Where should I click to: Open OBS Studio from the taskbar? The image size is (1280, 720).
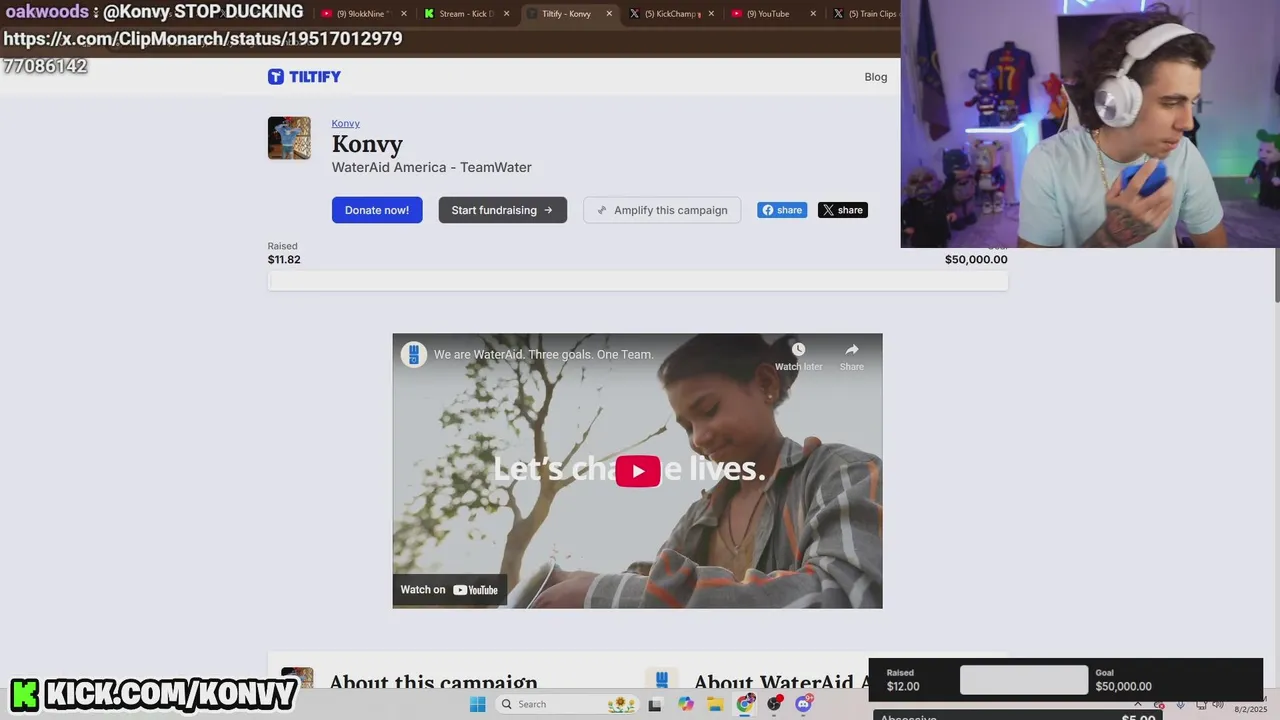click(774, 704)
